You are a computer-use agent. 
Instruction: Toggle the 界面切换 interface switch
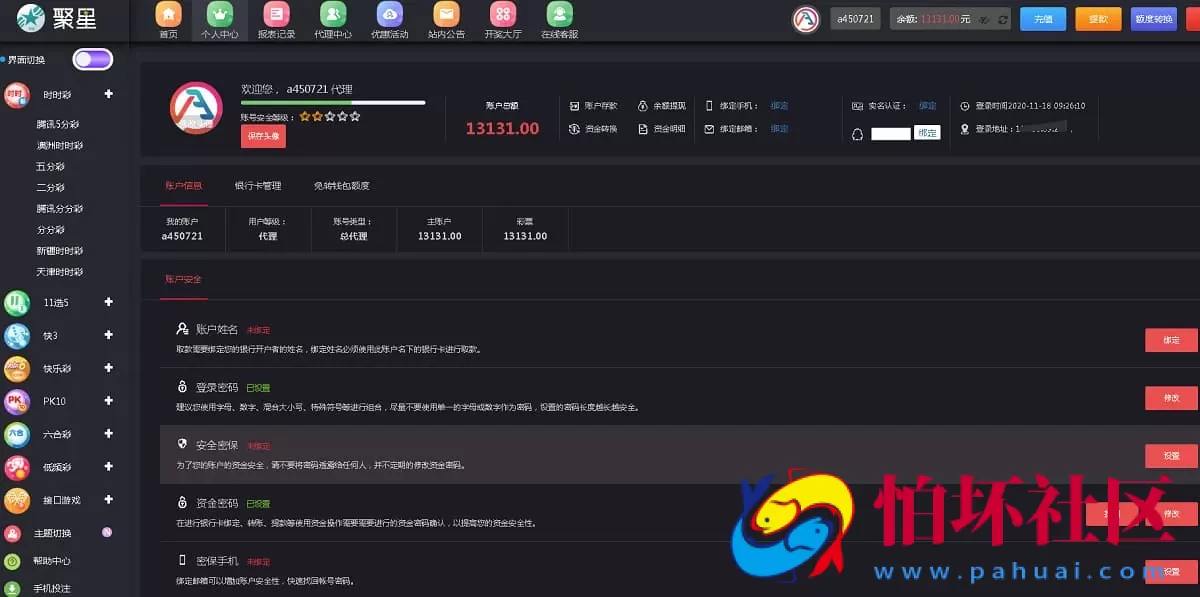(92, 59)
